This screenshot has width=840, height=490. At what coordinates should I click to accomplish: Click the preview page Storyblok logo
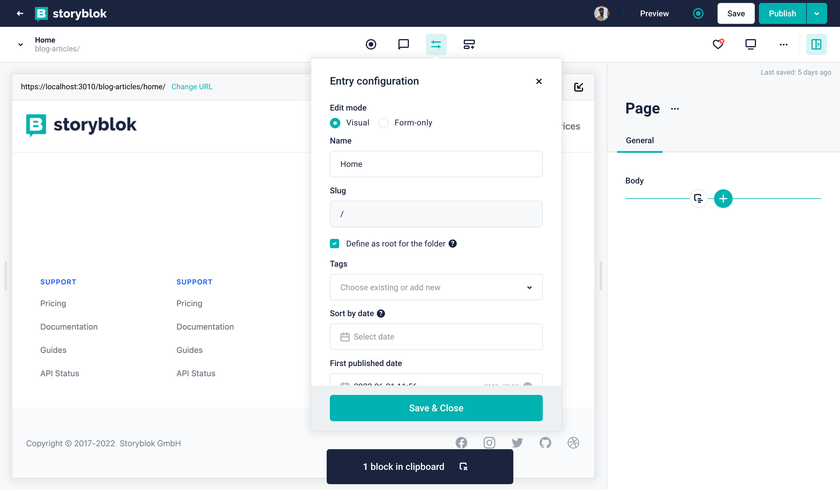point(81,125)
